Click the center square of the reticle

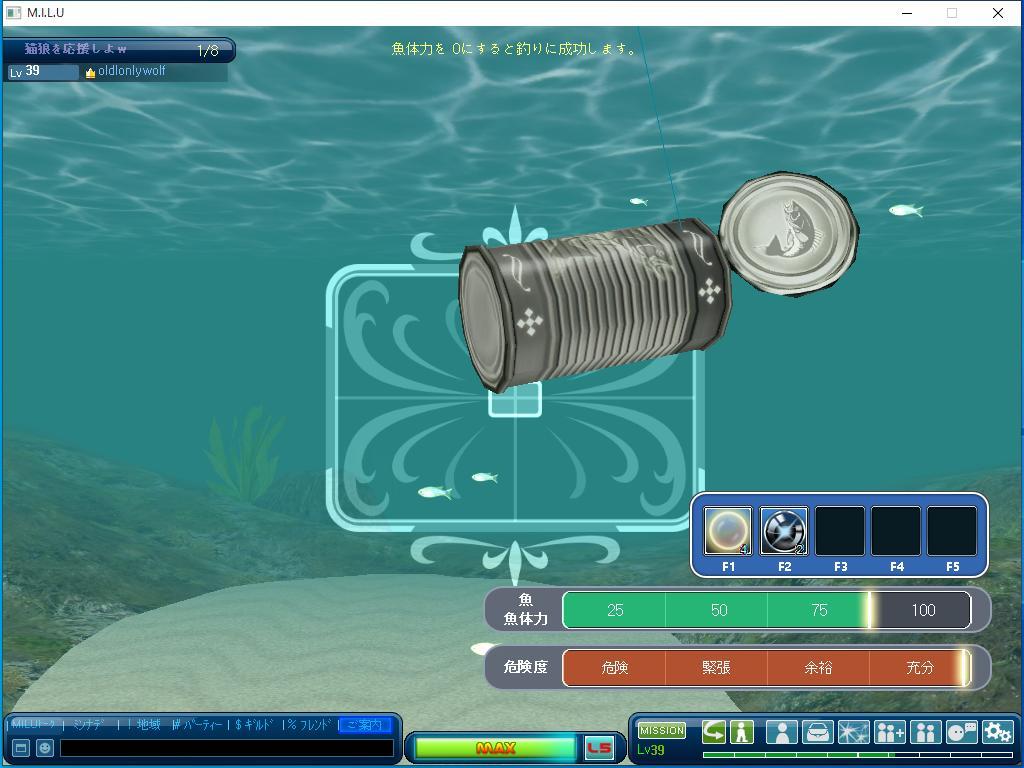coord(515,398)
